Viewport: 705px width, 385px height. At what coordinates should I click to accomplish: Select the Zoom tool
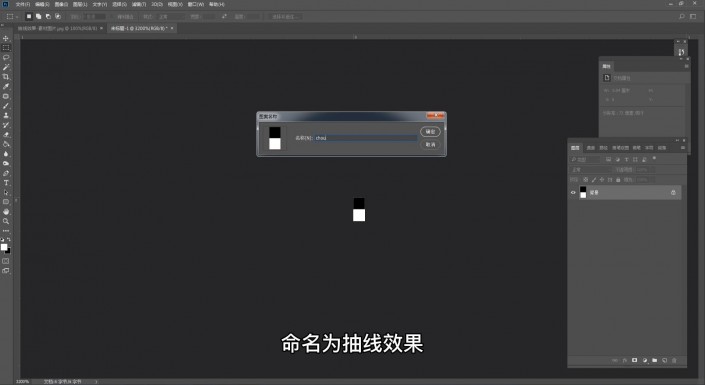point(6,221)
